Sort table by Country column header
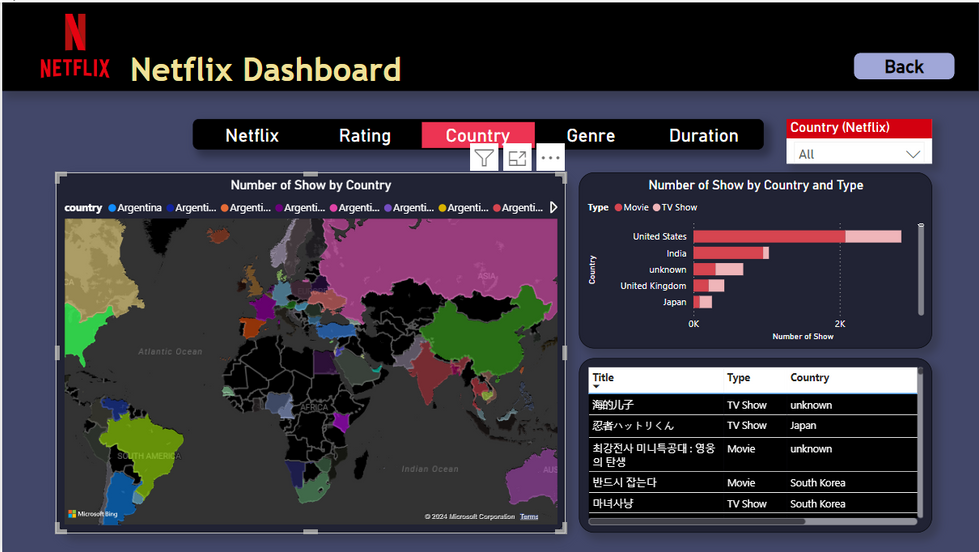 pos(810,378)
